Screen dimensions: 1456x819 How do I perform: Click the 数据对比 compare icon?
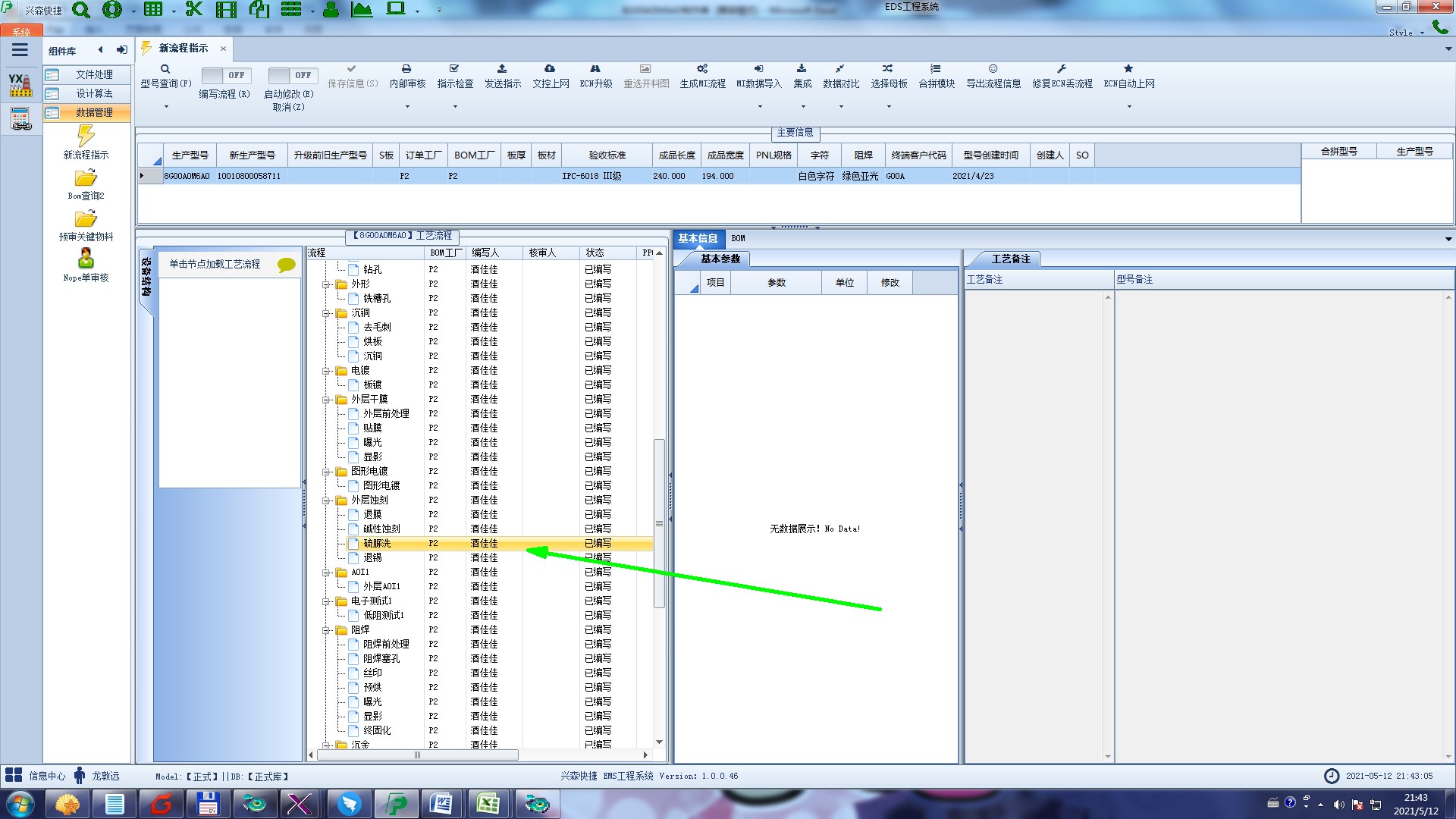[840, 69]
